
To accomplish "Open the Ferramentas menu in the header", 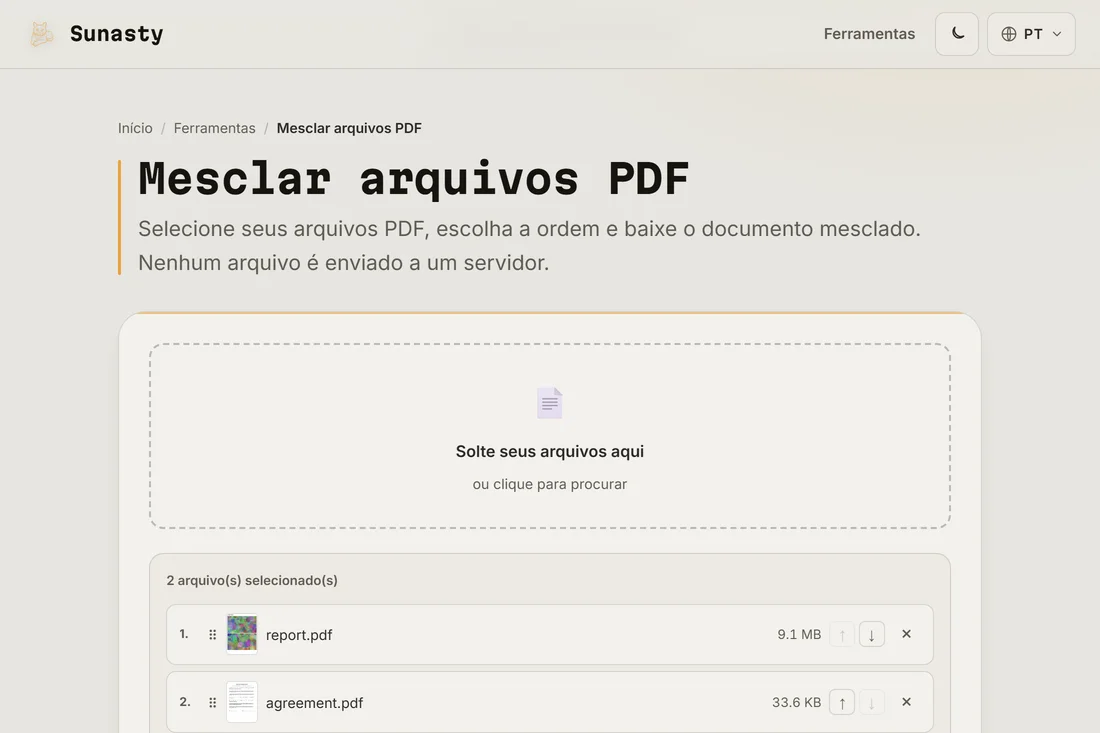I will pyautogui.click(x=869, y=34).
